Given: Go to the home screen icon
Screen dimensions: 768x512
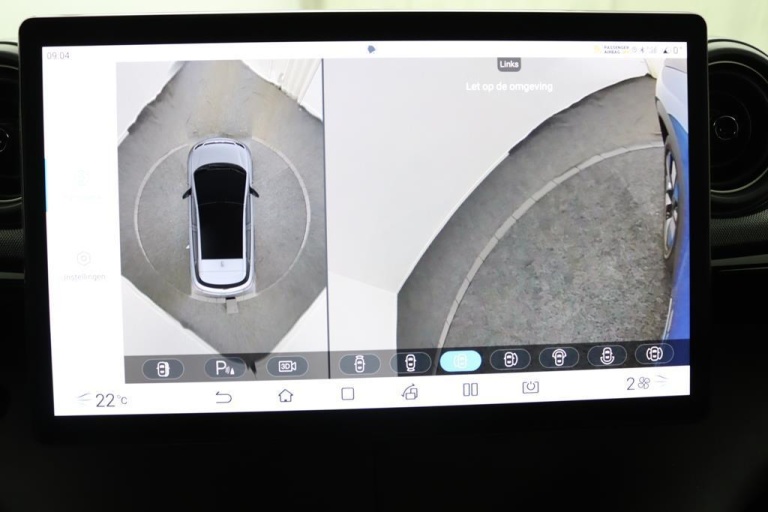Looking at the screenshot, I should point(286,395).
